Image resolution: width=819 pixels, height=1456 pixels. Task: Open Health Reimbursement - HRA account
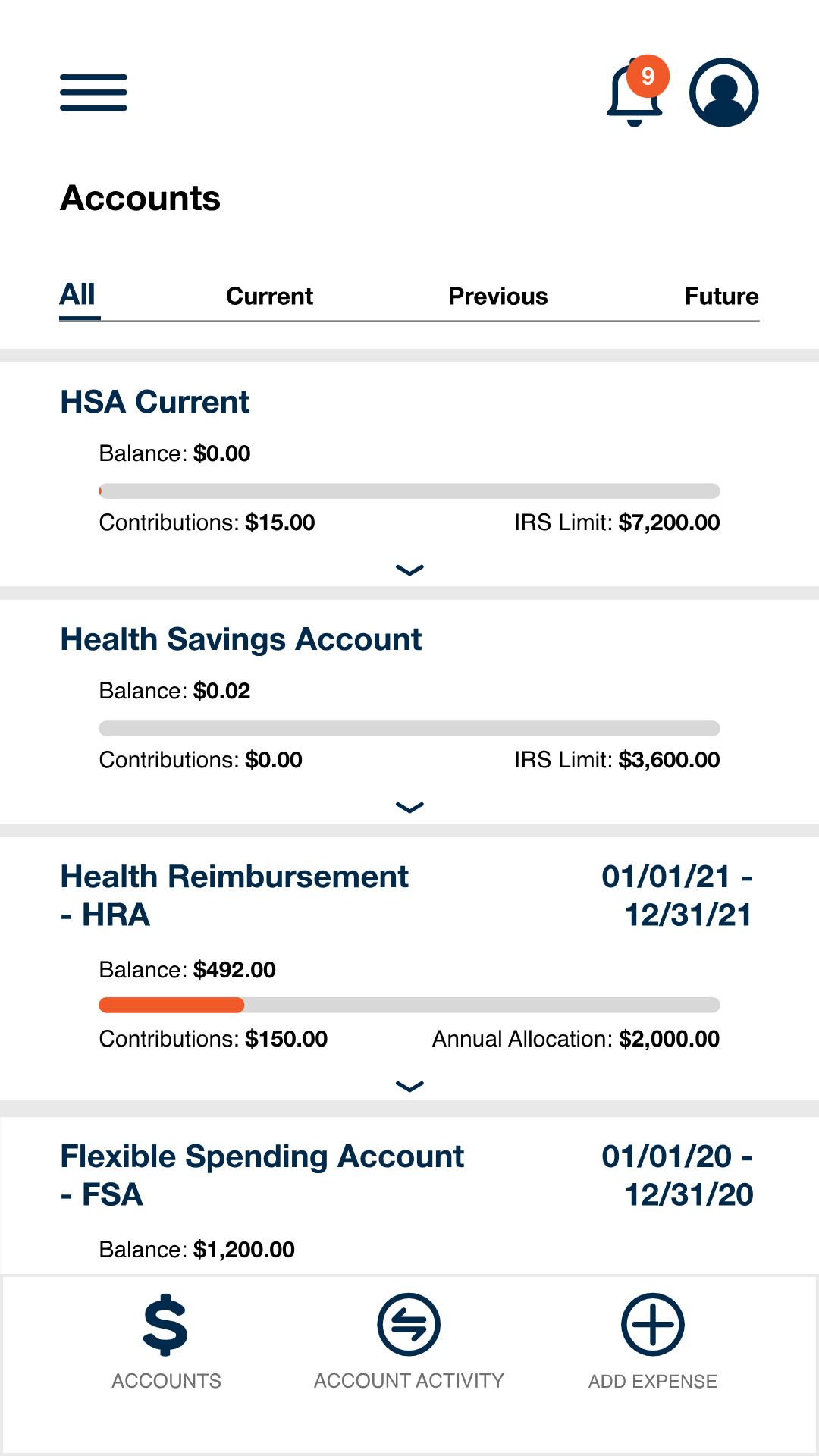(x=234, y=896)
